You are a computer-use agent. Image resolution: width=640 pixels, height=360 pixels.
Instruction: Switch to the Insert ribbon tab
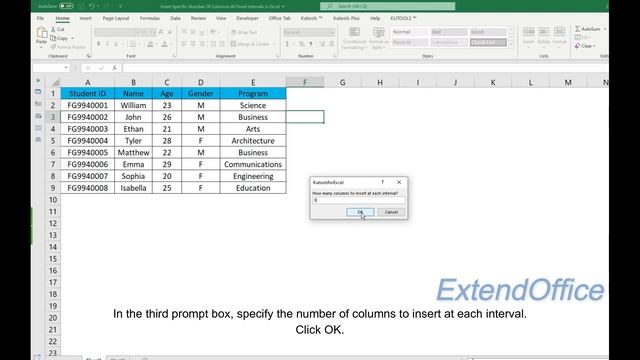(x=86, y=18)
